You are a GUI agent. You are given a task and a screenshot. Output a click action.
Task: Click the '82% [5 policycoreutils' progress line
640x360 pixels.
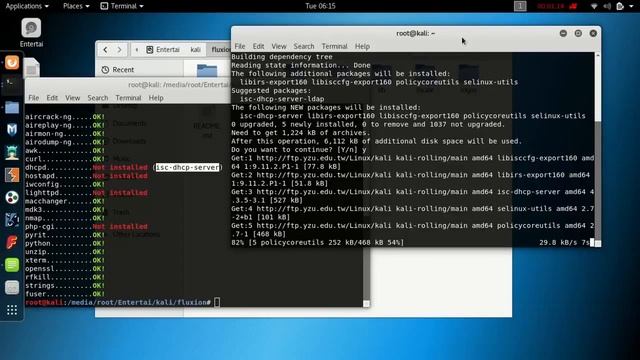[x=318, y=242]
